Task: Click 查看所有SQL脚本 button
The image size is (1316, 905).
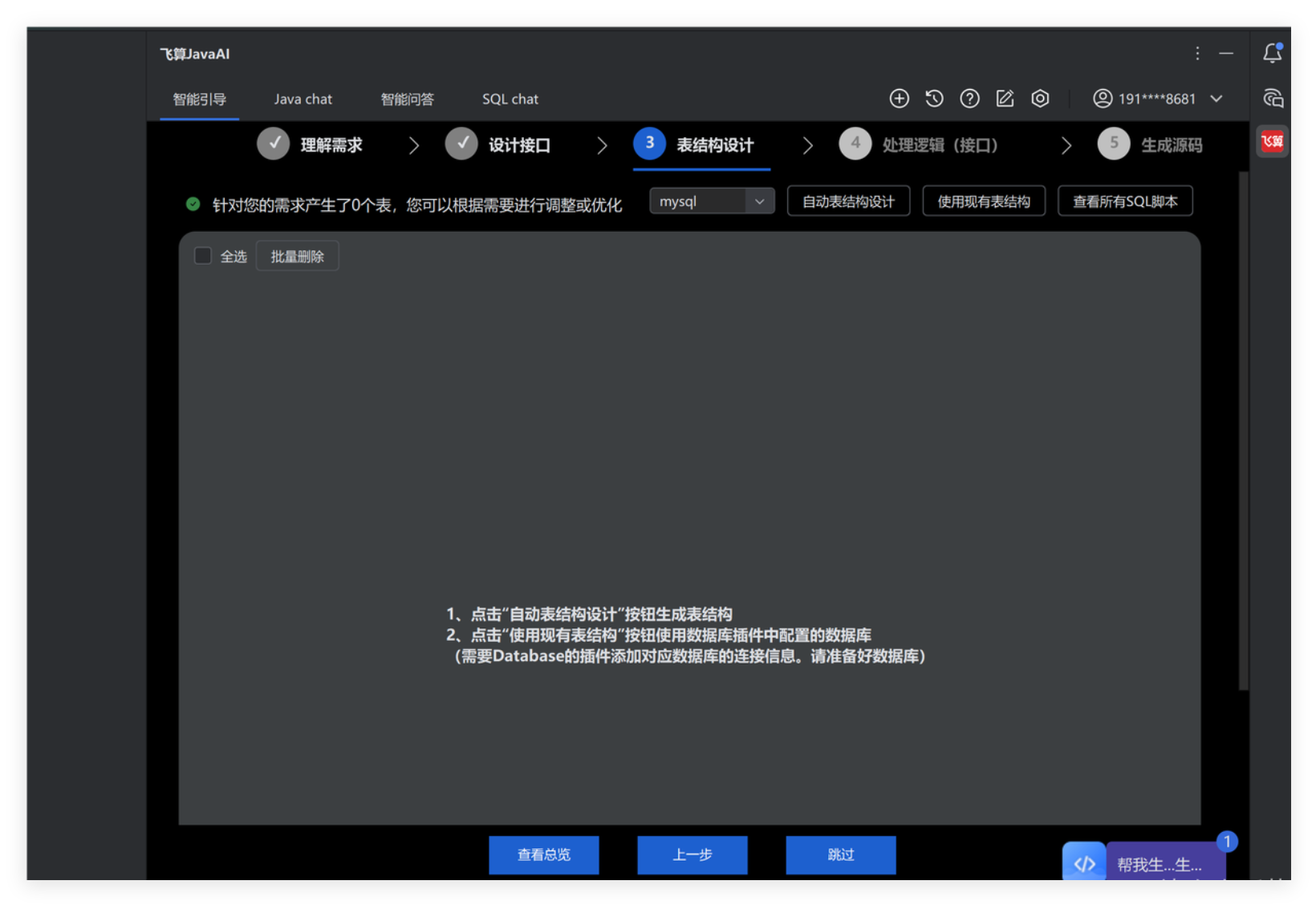Action: tap(1124, 201)
